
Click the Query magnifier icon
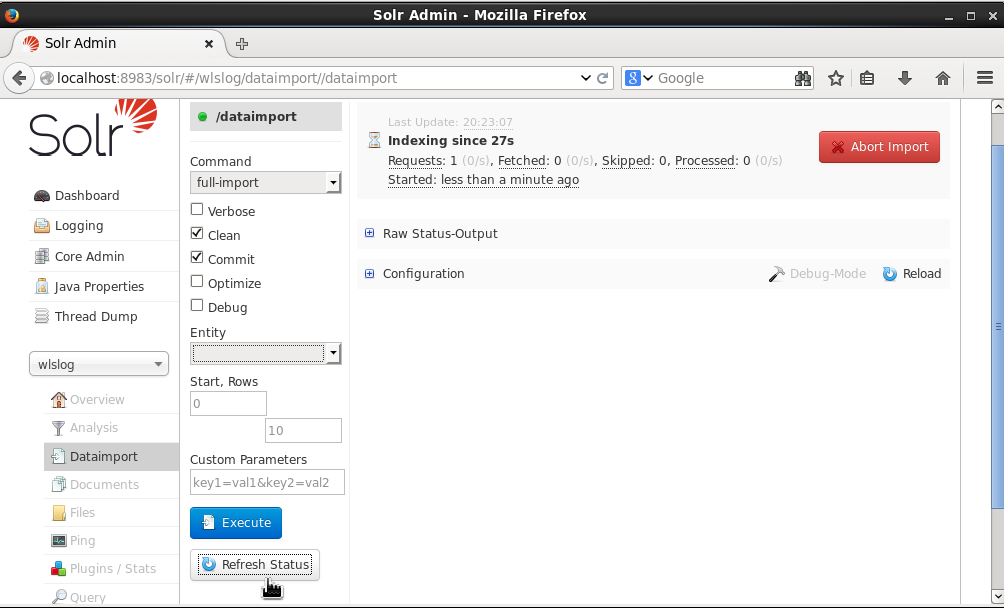click(x=58, y=596)
